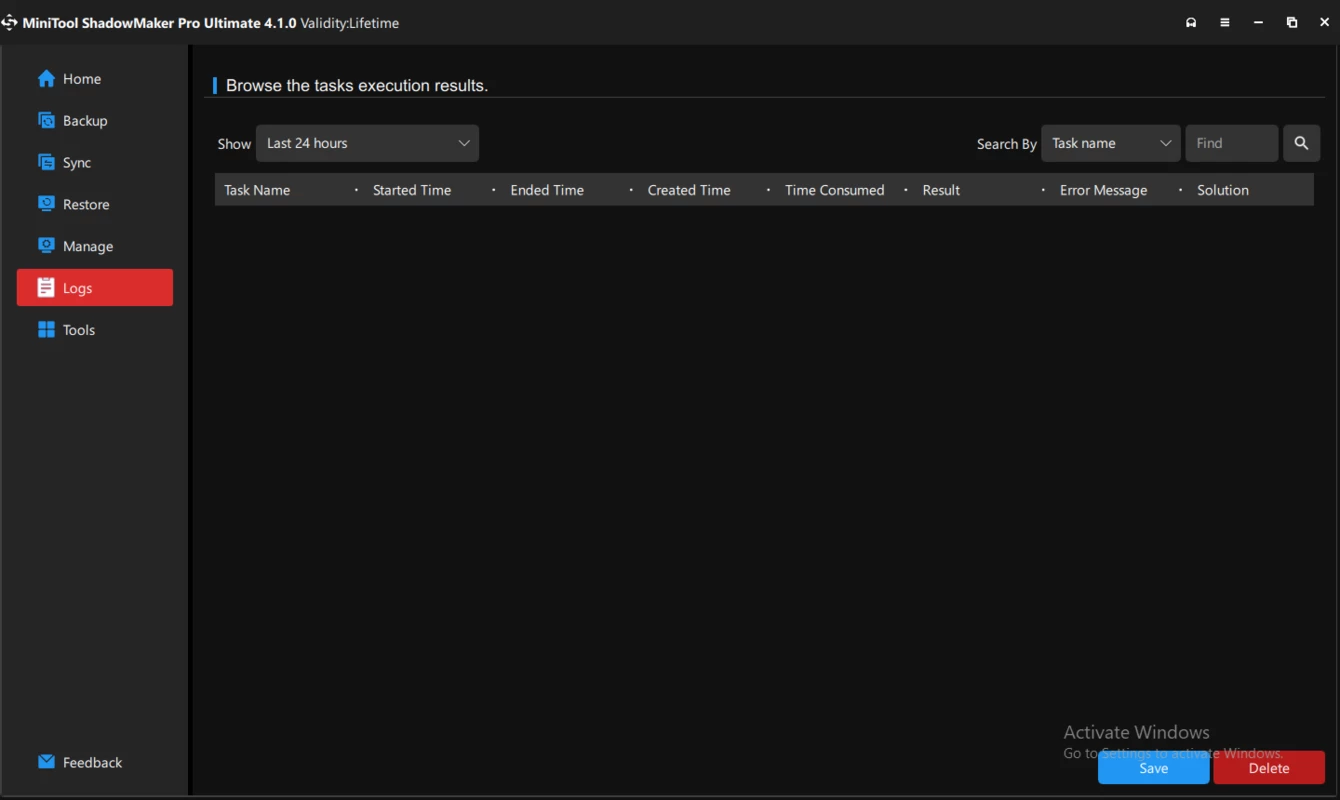Open the Search By Task name dropdown
The image size is (1340, 800).
[x=1110, y=143]
